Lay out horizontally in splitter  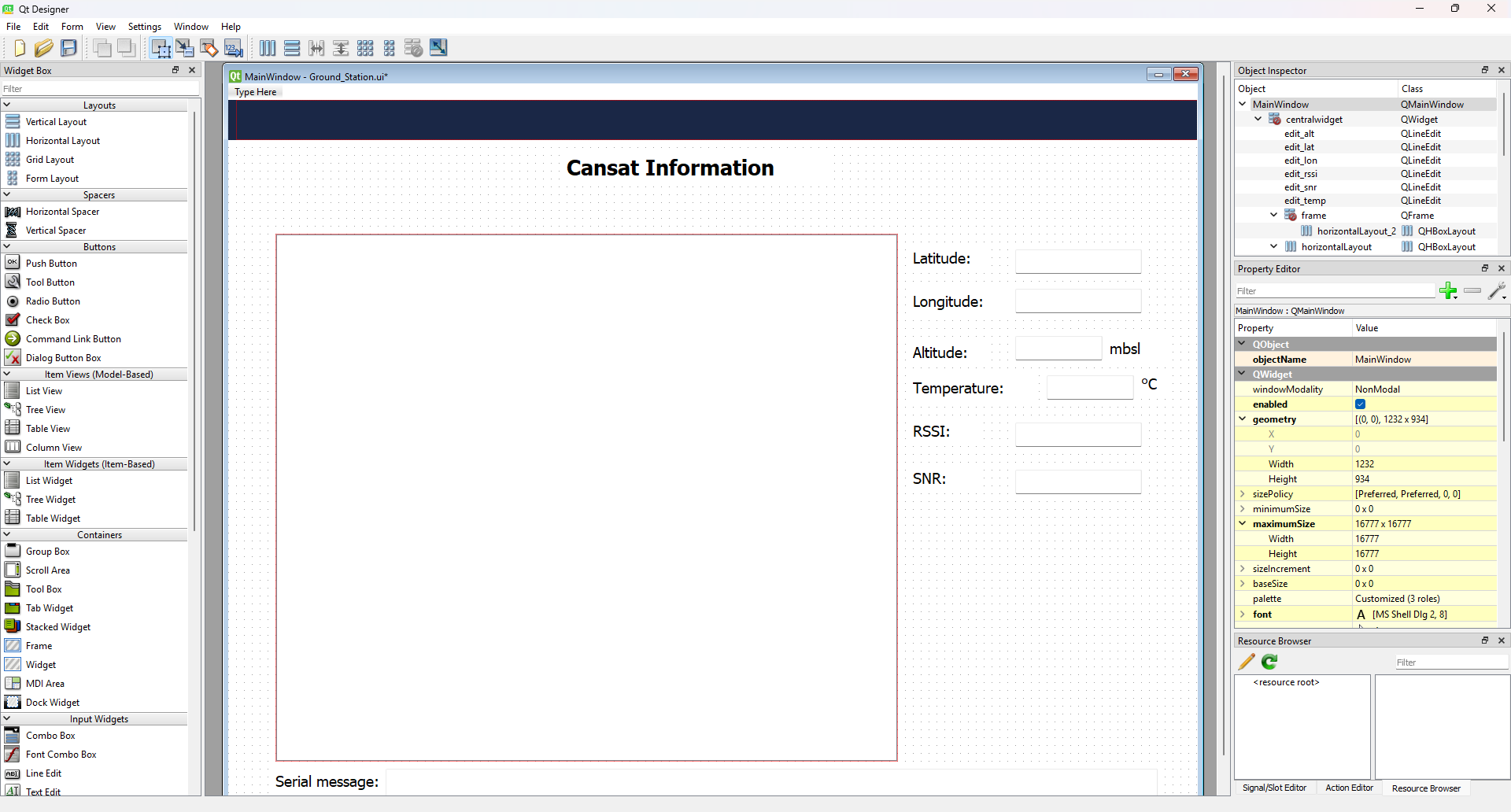point(316,48)
